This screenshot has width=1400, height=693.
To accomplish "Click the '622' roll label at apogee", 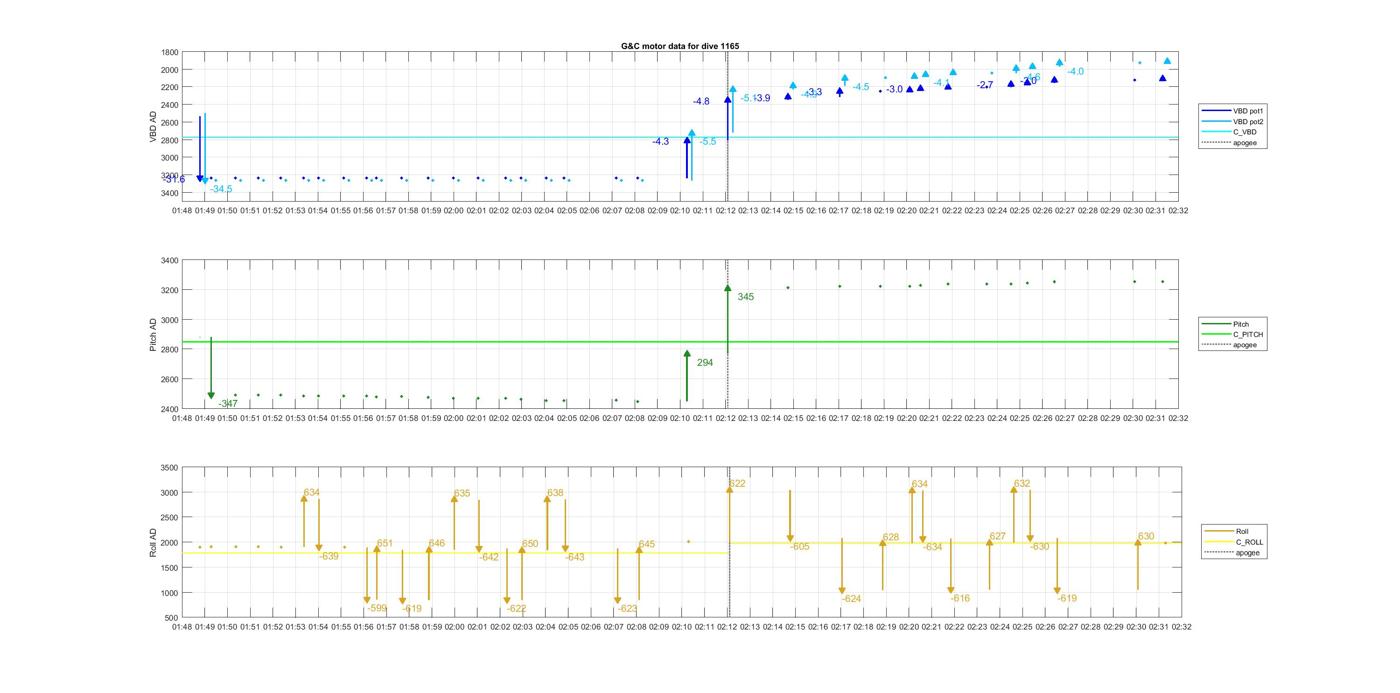I will click(737, 484).
